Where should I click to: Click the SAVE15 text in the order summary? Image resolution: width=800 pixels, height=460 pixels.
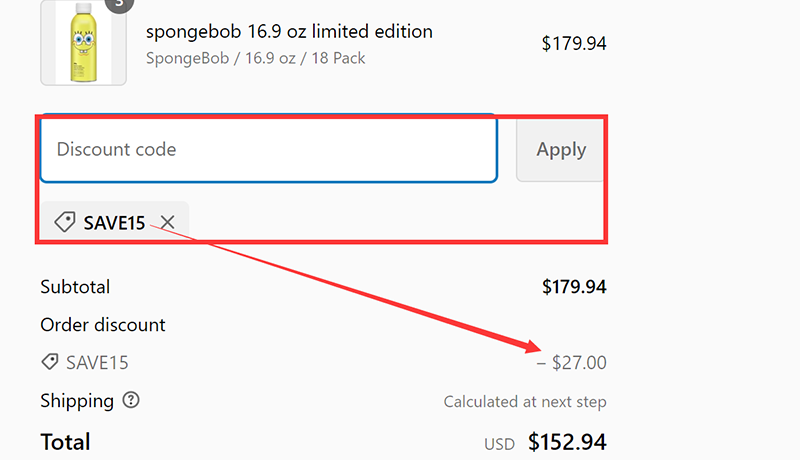click(x=97, y=363)
